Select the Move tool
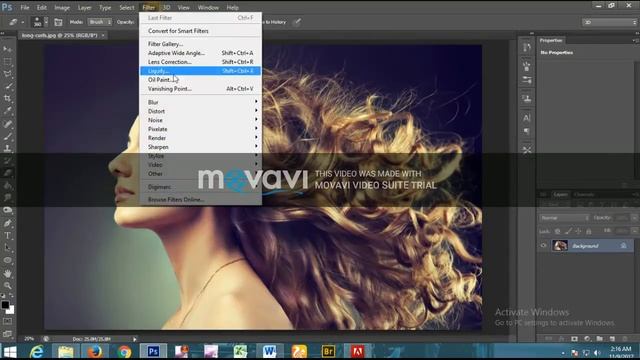Viewport: 640px width, 360px height. point(8,49)
